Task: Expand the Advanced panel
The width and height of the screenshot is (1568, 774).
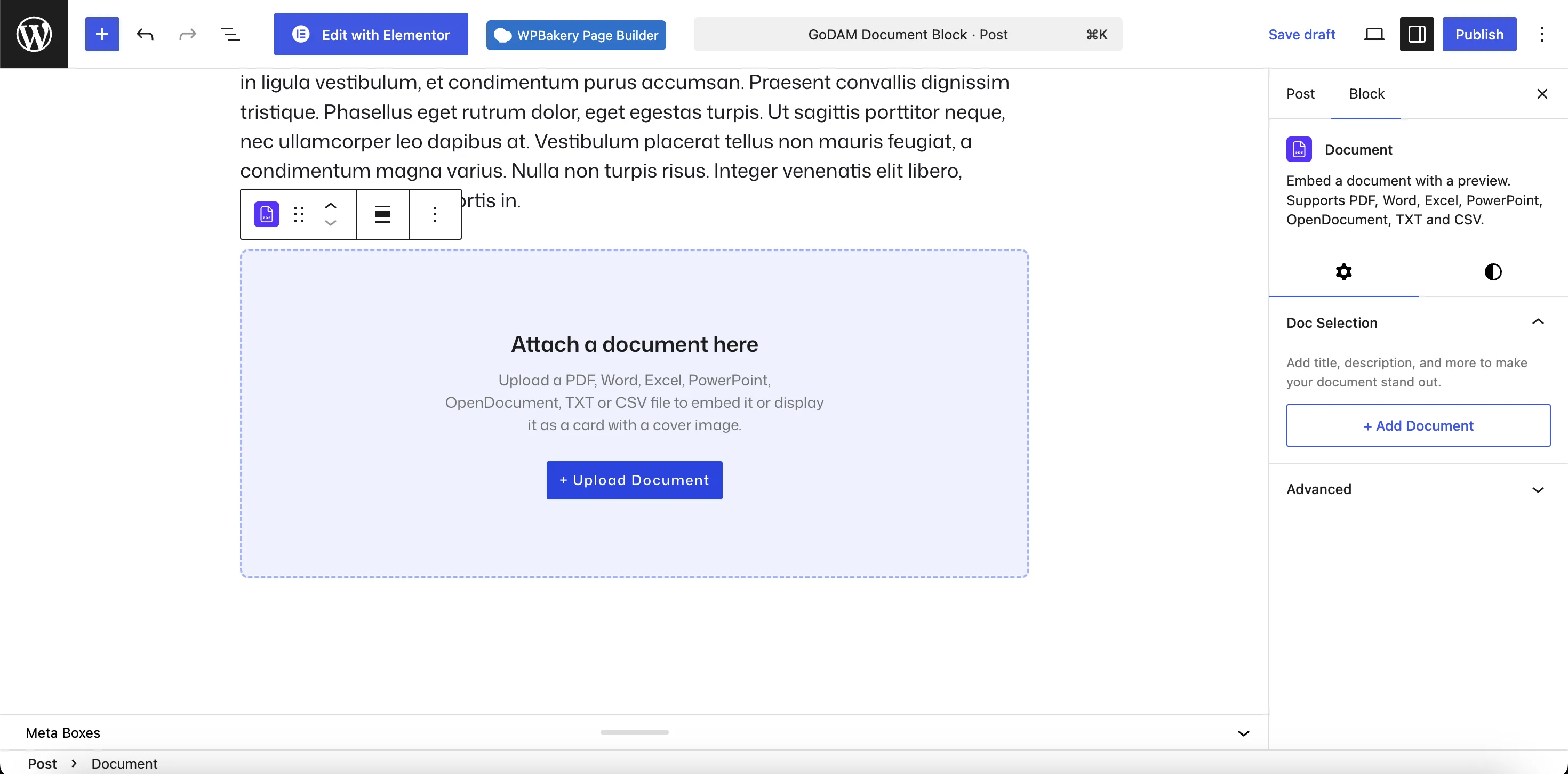Action: point(1418,489)
